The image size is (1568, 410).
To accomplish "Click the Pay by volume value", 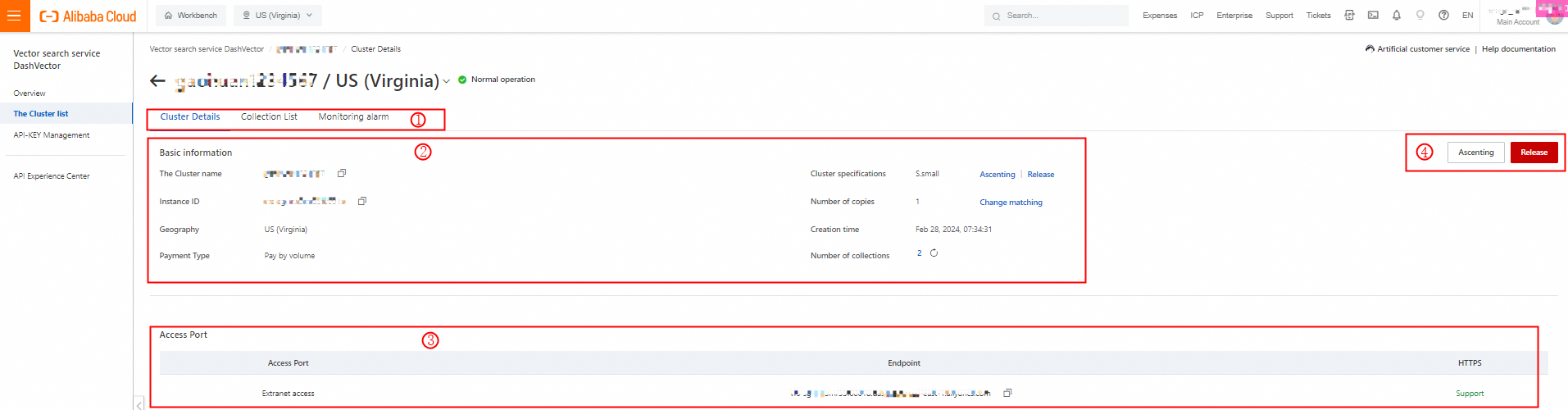I will [x=289, y=256].
